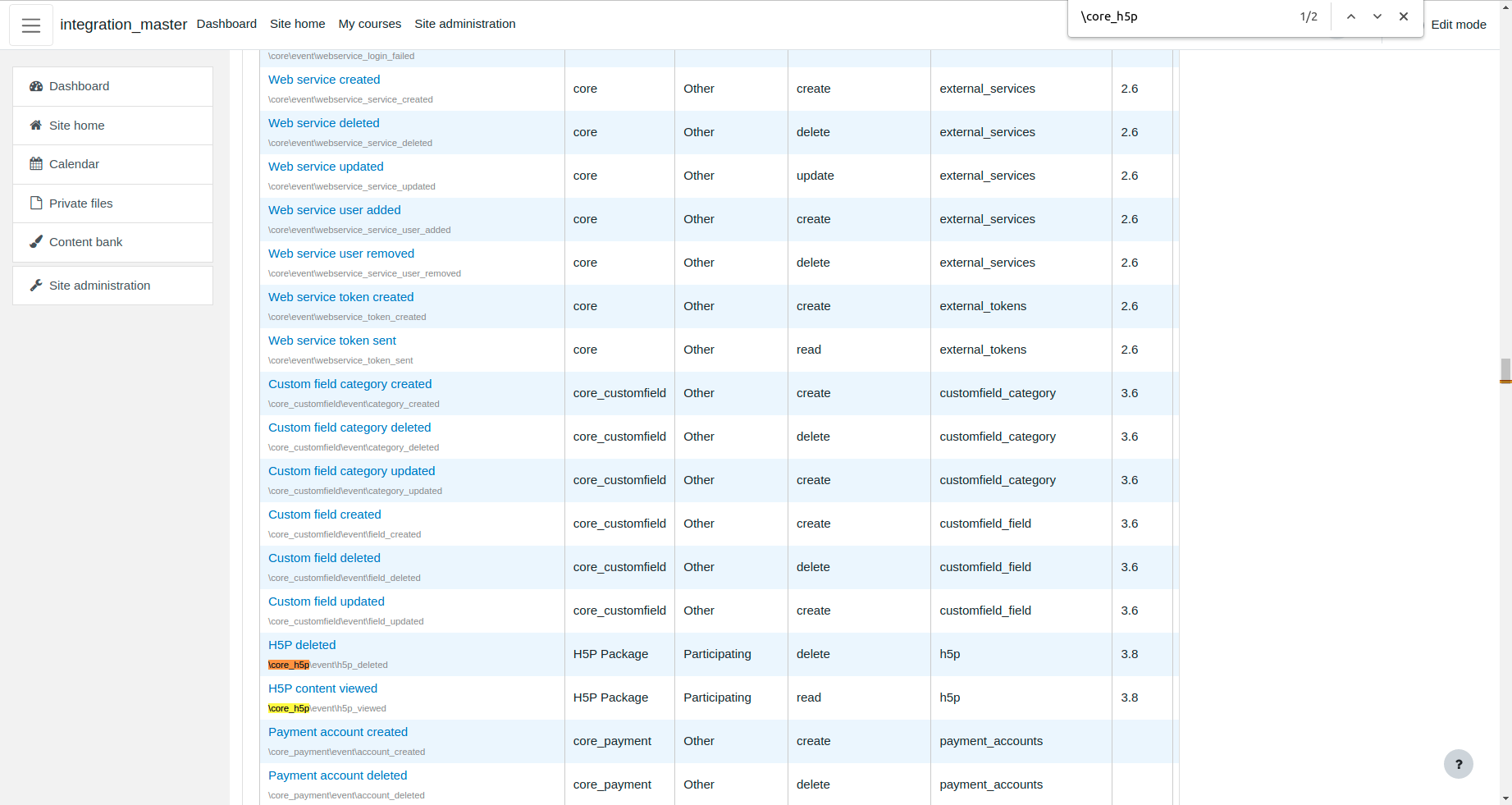The image size is (1512, 805).
Task: Open the Custom field created event
Action: coord(325,515)
